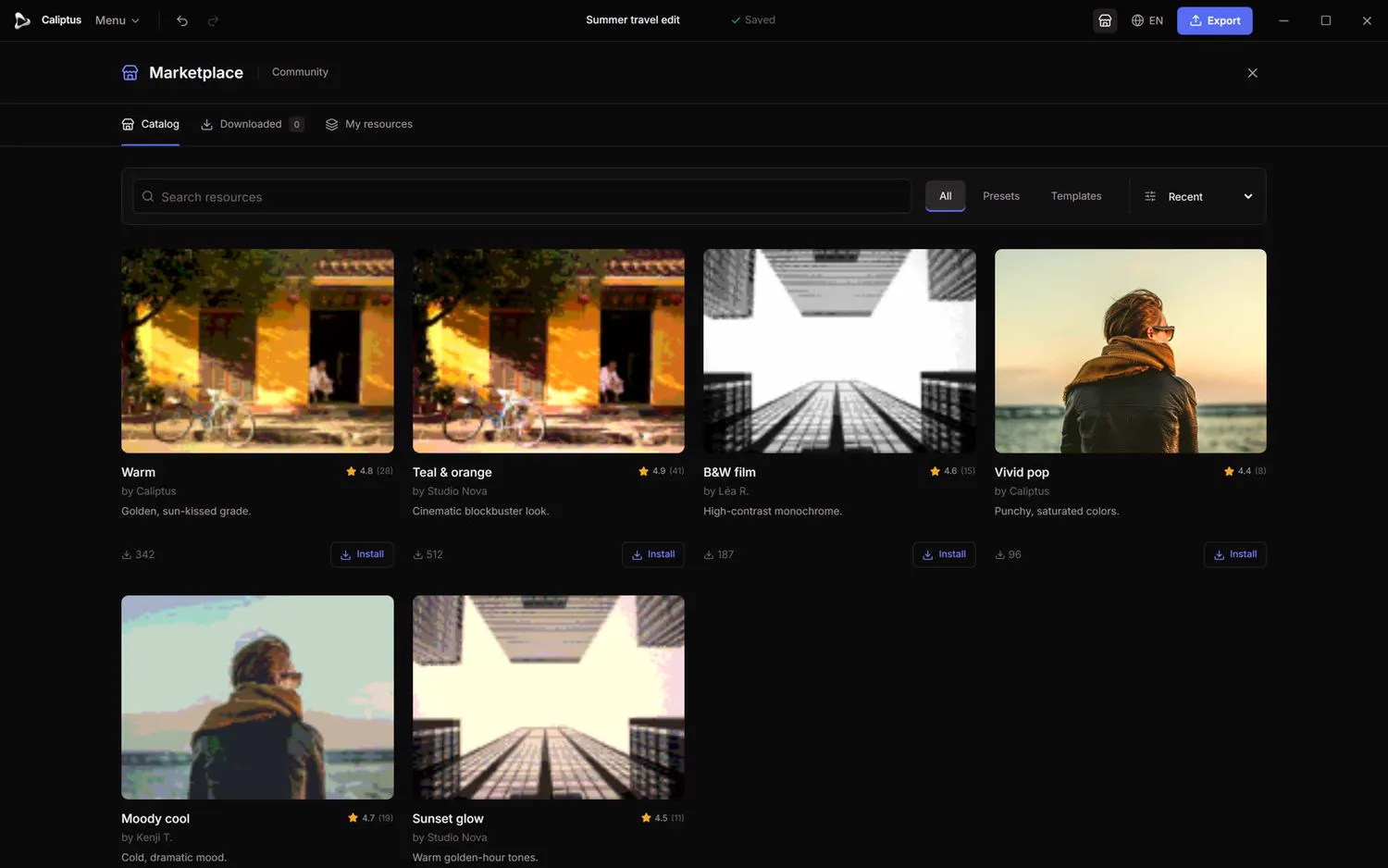The image size is (1388, 868).
Task: Open the B&W film thumbnail
Action: (839, 351)
